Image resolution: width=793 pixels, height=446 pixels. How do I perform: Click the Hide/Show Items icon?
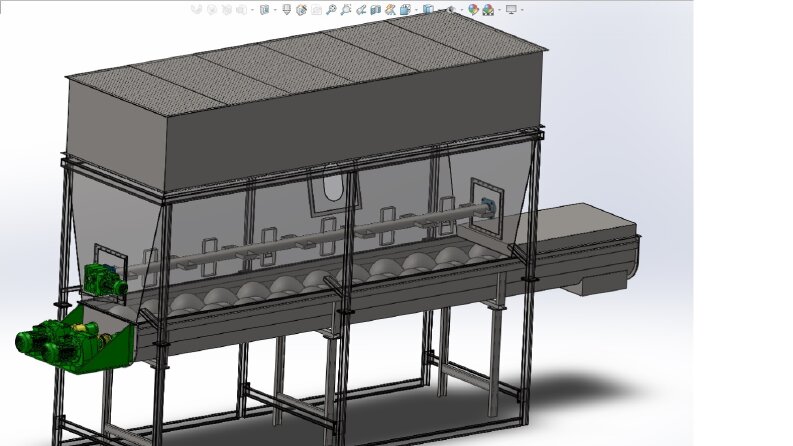coord(451,9)
